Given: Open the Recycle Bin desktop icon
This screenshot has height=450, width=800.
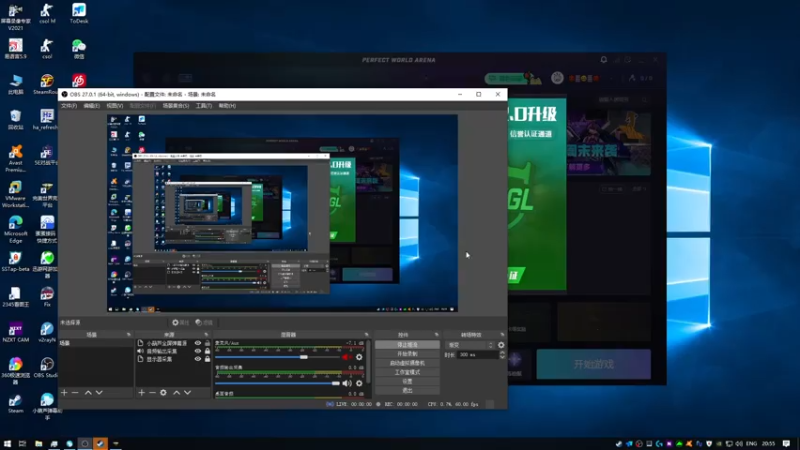Looking at the screenshot, I should tap(15, 120).
